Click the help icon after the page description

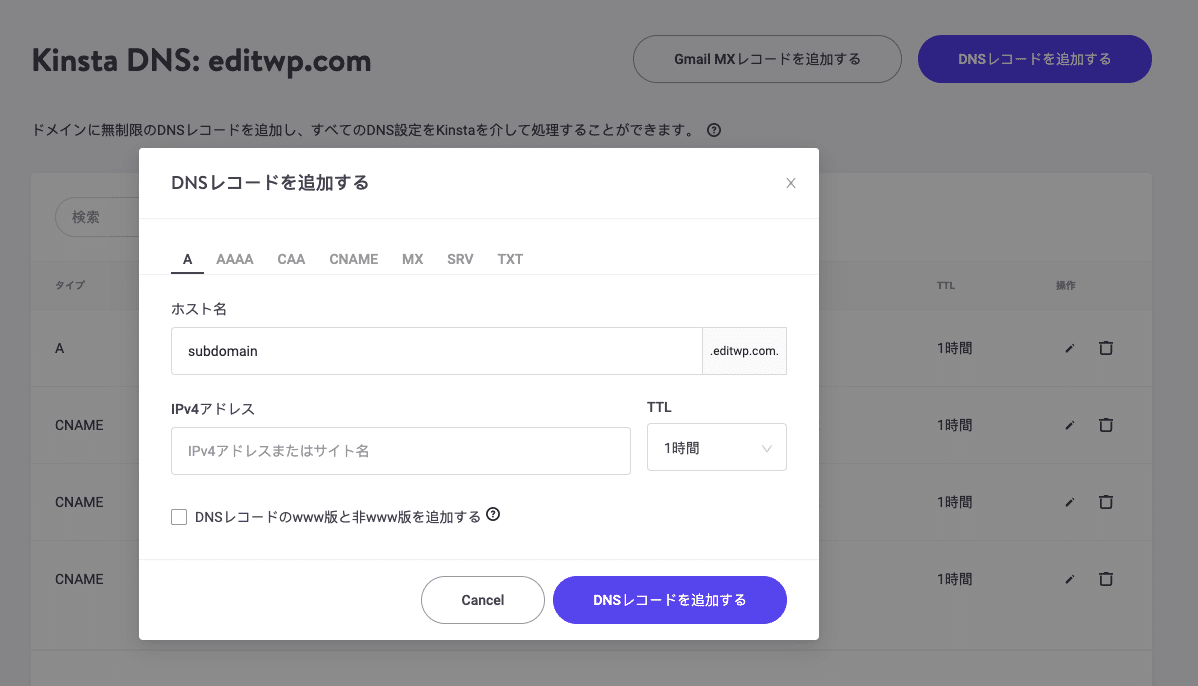click(x=713, y=130)
